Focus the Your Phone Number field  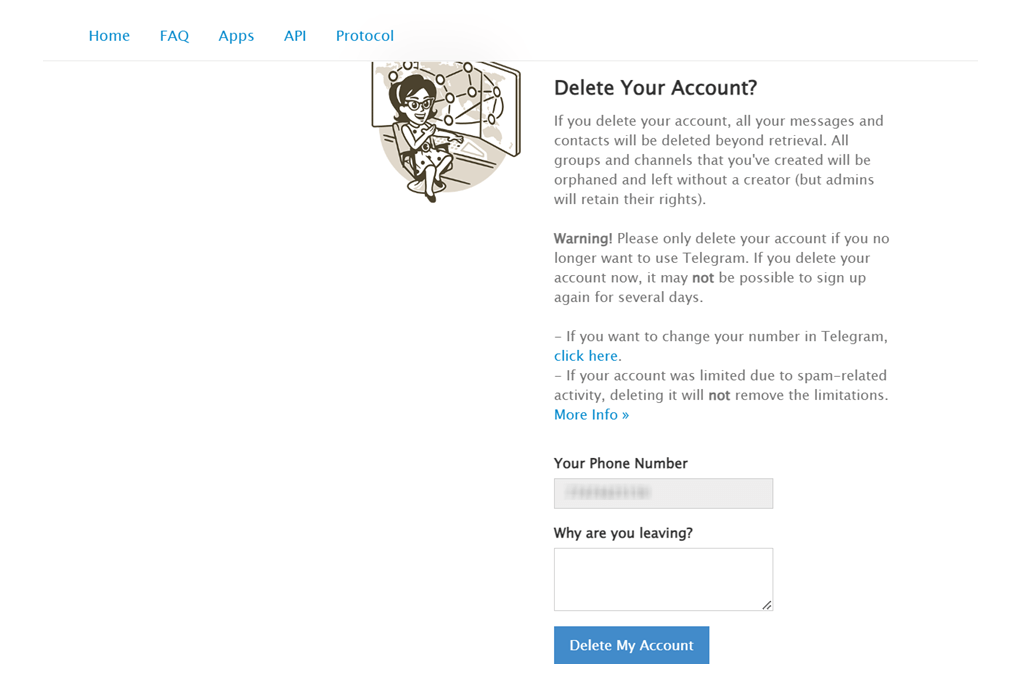click(664, 493)
